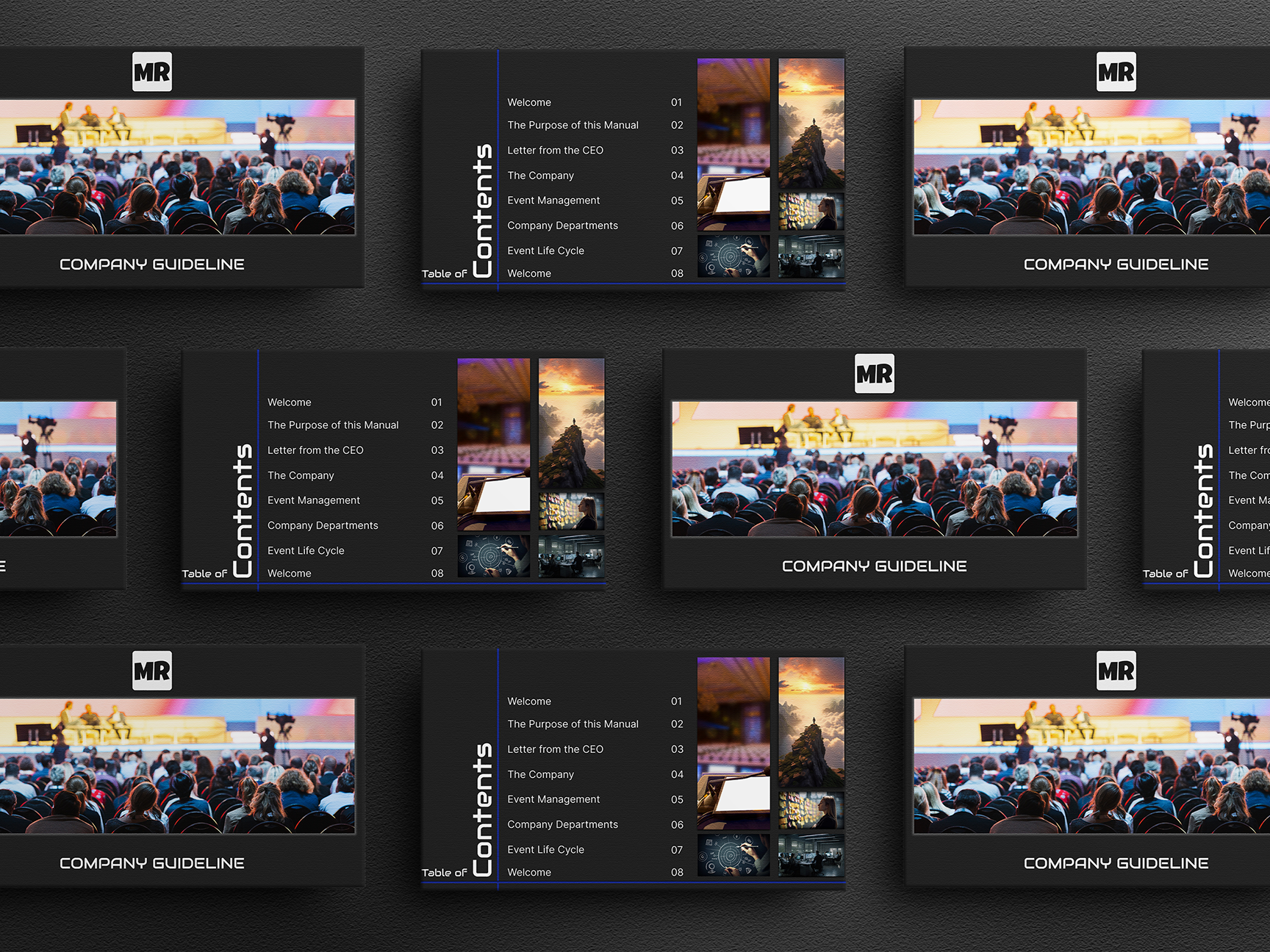
Task: Open audience photo on cover card ending in 'E'
Action: [x=58, y=469]
